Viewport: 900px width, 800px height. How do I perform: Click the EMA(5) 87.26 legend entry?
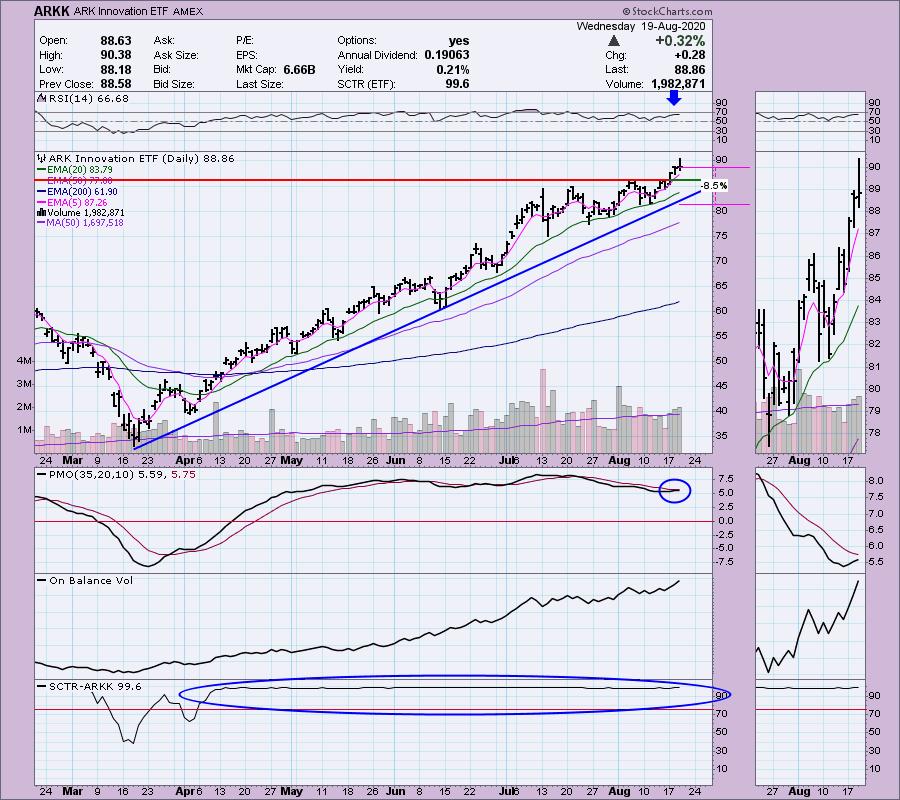(77, 203)
